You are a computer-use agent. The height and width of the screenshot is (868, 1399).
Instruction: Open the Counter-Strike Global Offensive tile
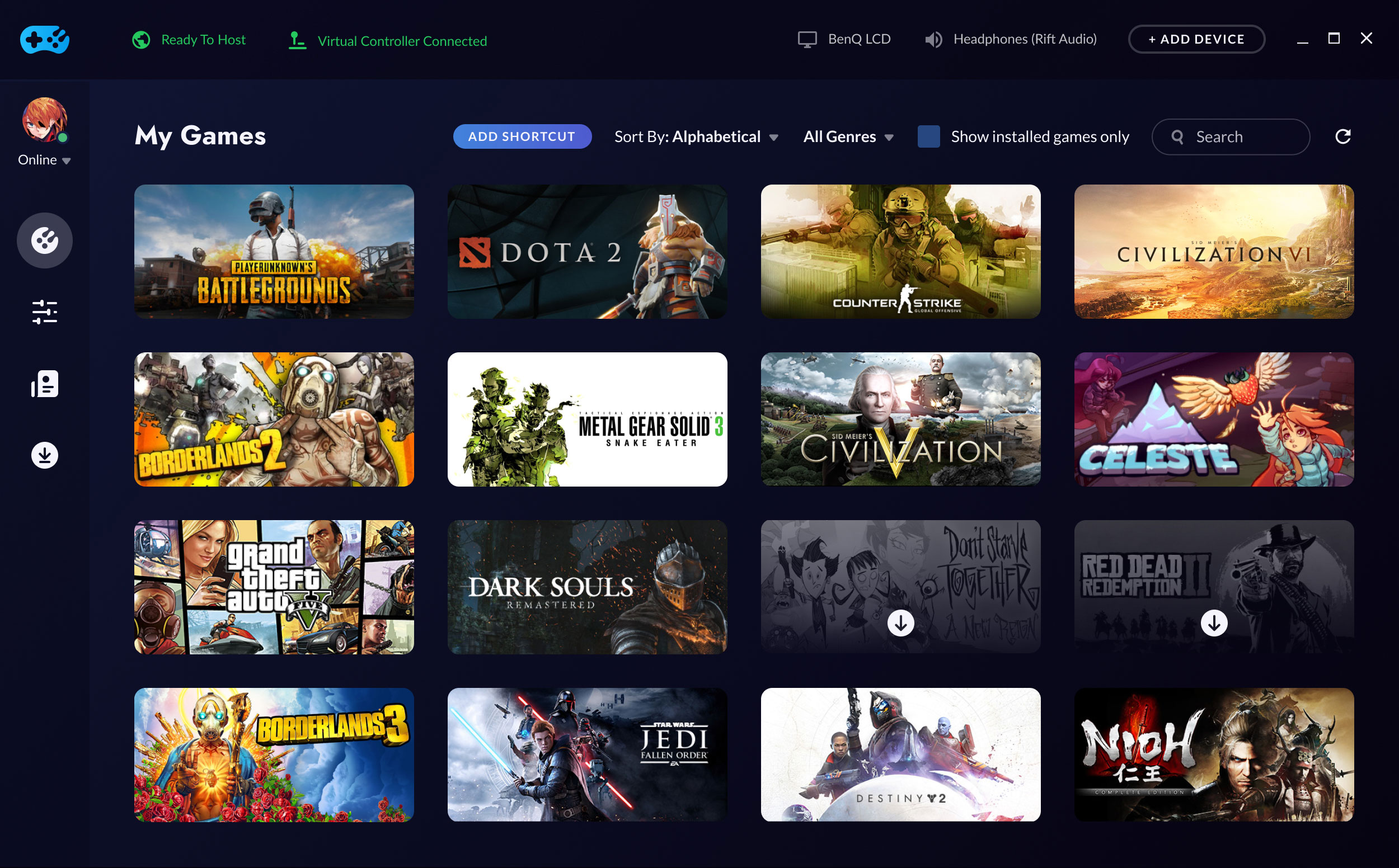(x=900, y=252)
